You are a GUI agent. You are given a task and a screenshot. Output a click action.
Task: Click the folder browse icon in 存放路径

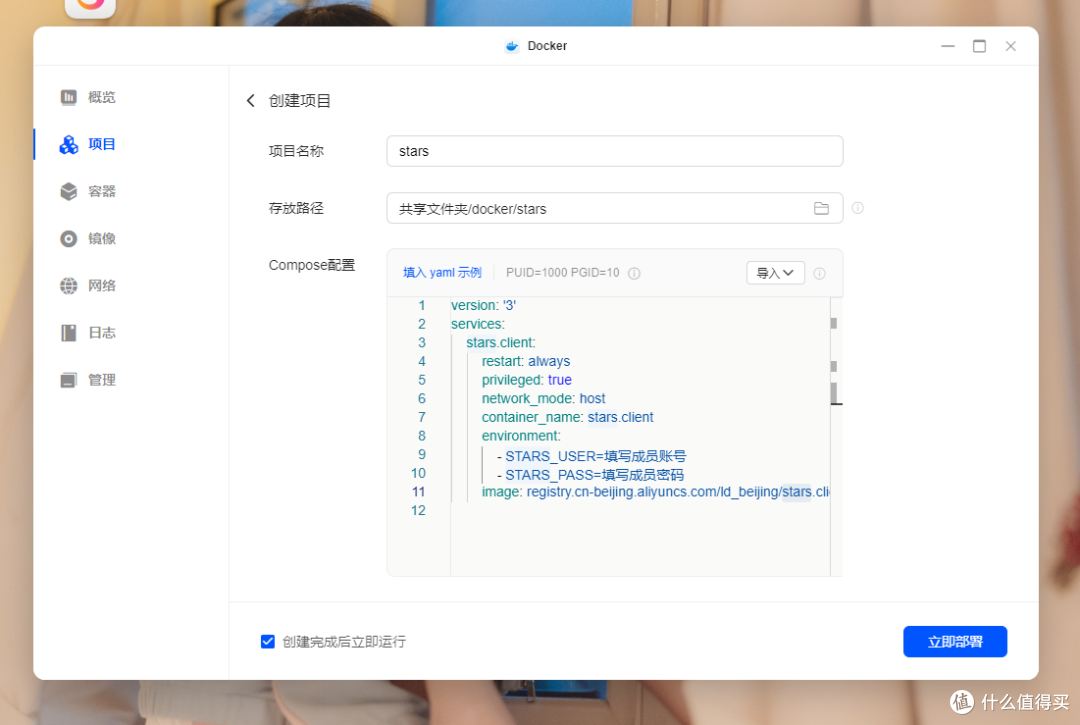pyautogui.click(x=821, y=208)
